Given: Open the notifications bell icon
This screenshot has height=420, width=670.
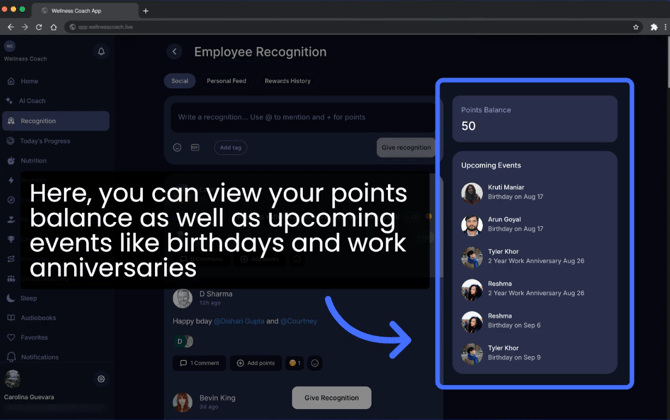Looking at the screenshot, I should (101, 51).
